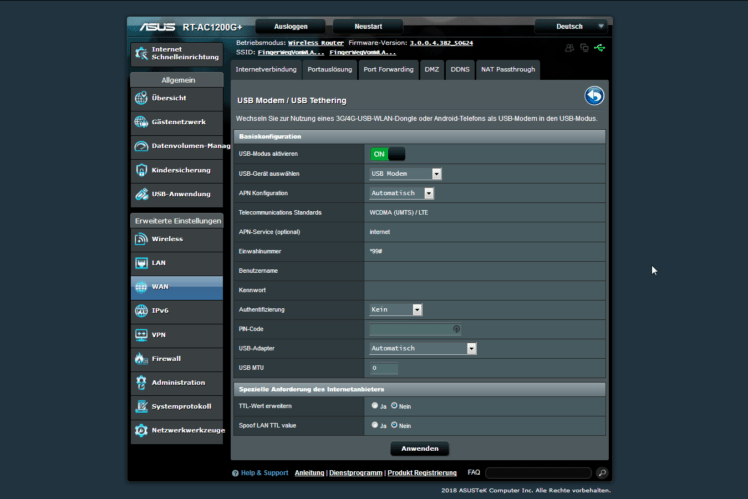Toggle PIN-Code visibility eye icon
Image resolution: width=748 pixels, height=499 pixels.
click(456, 329)
